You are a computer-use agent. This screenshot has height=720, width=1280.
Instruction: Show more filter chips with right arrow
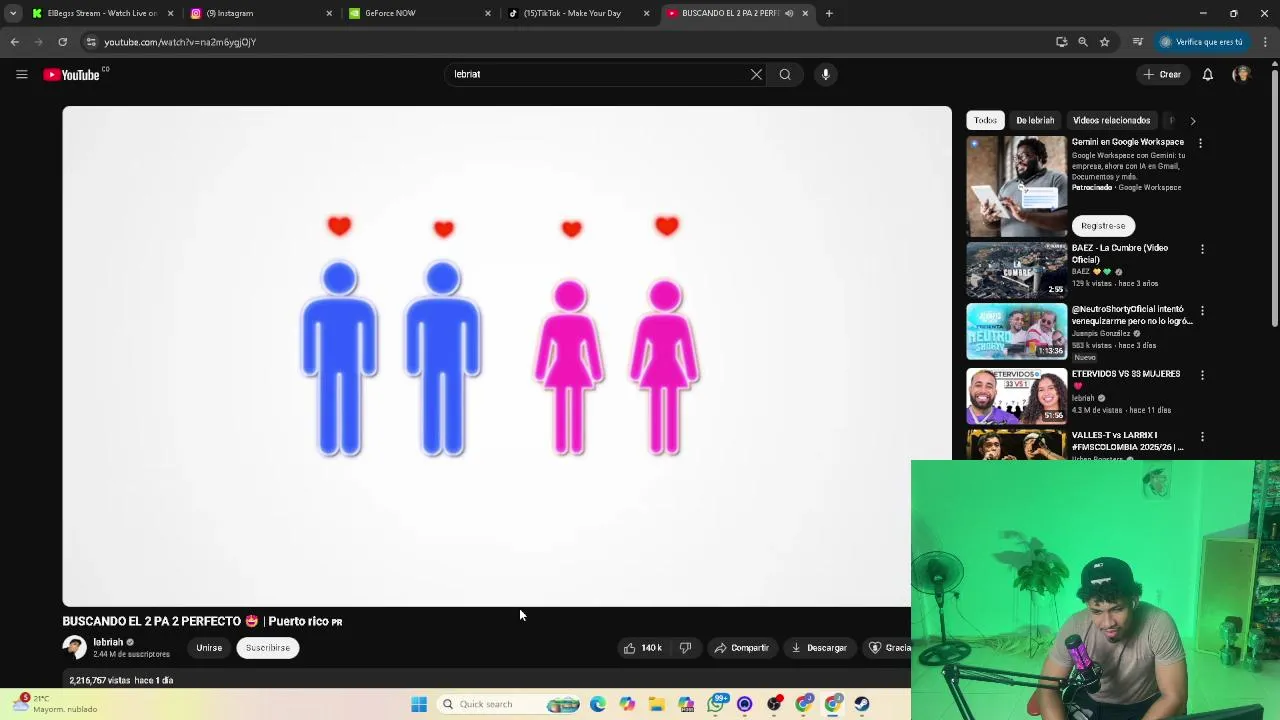click(x=1192, y=120)
